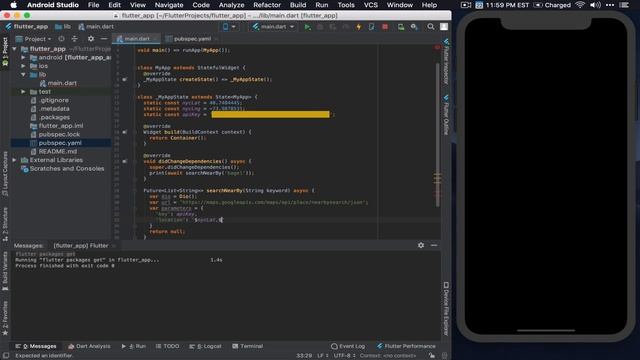Open Flutter Performance tool window
This screenshot has width=640, height=360.
point(406,346)
